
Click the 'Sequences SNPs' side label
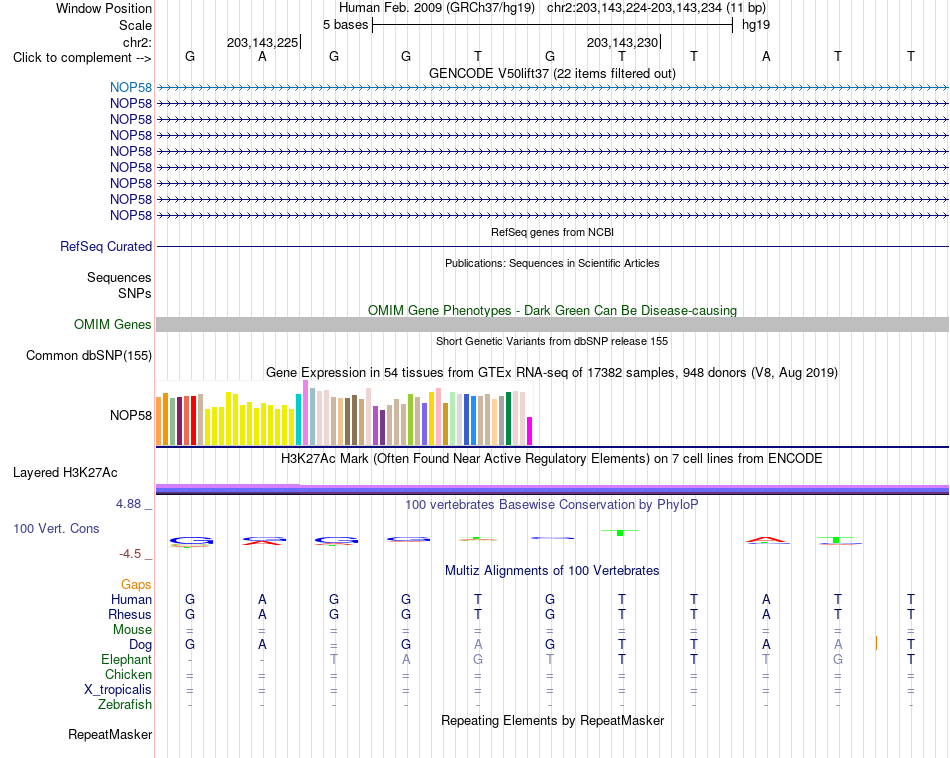pos(119,285)
